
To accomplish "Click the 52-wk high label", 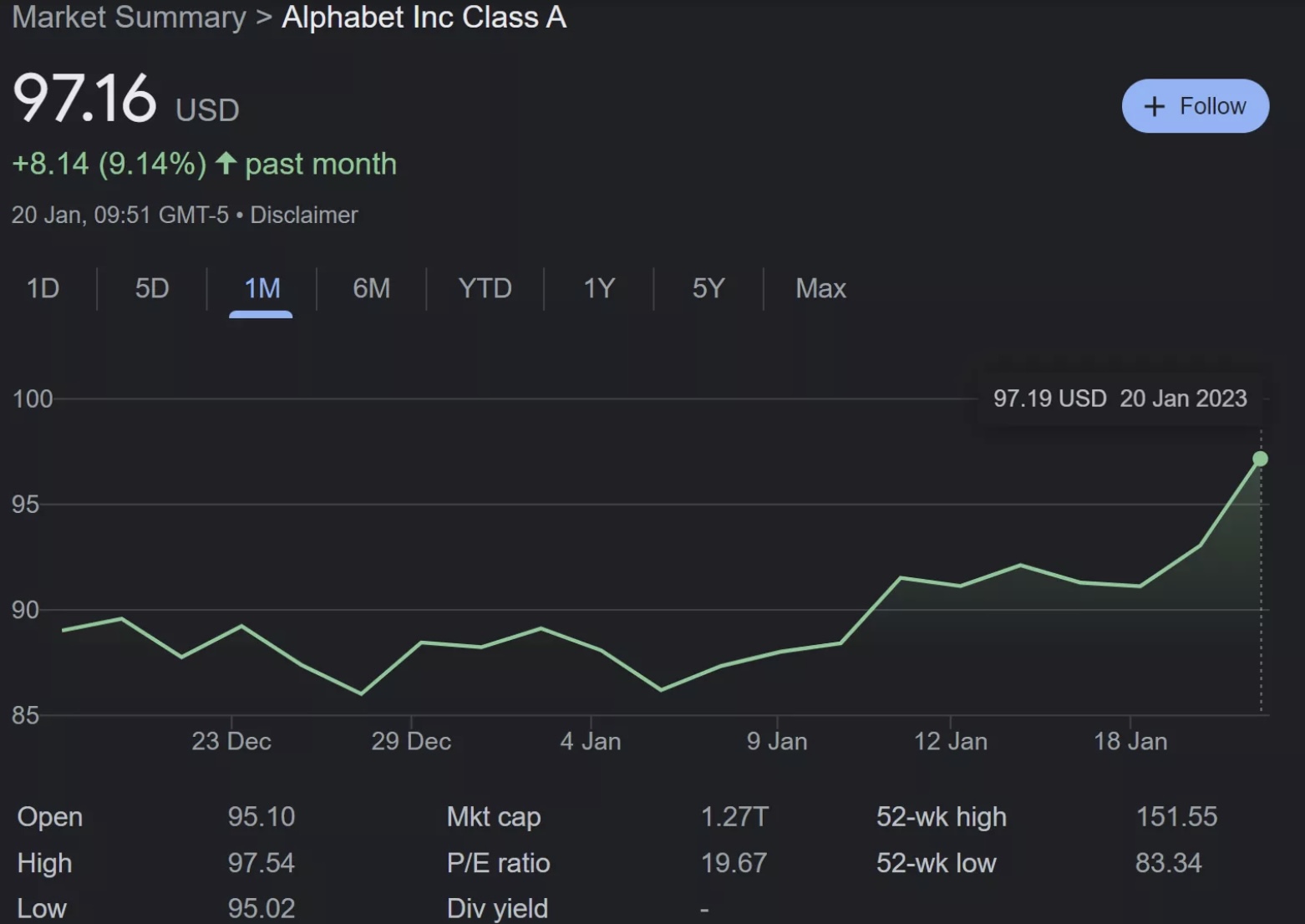I will tap(942, 816).
